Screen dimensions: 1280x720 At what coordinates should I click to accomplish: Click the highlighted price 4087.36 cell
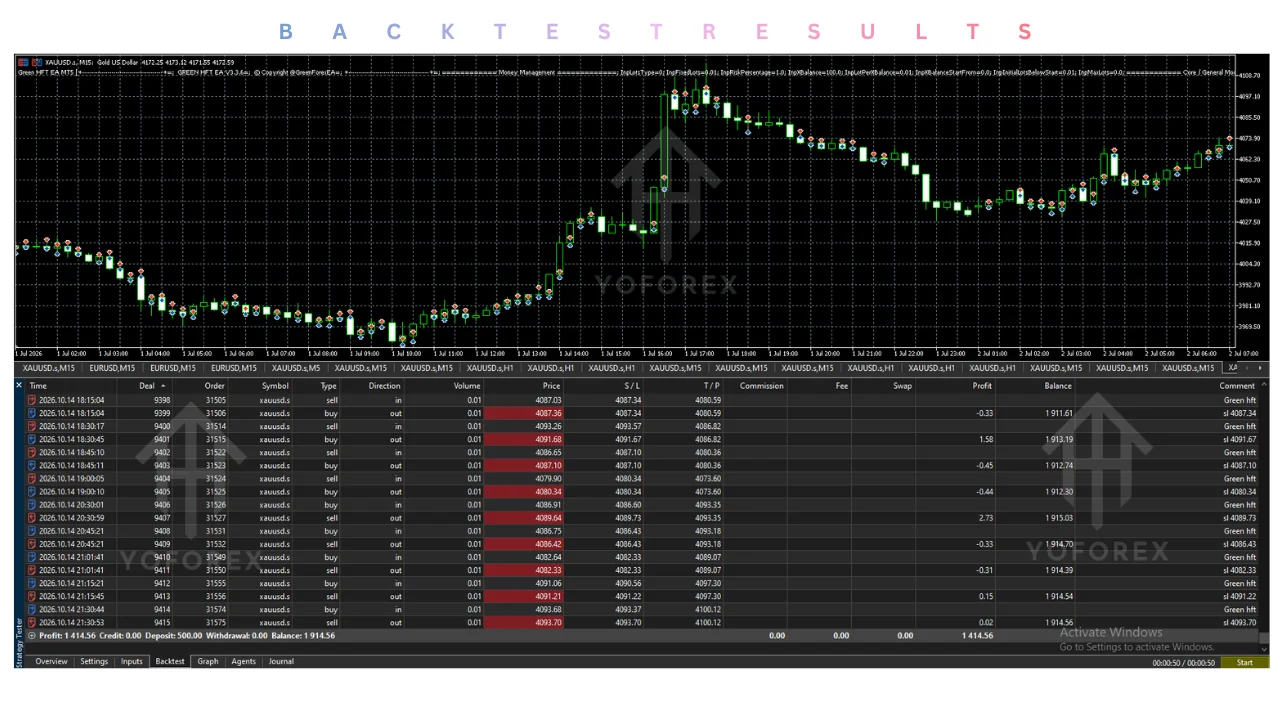[x=524, y=413]
